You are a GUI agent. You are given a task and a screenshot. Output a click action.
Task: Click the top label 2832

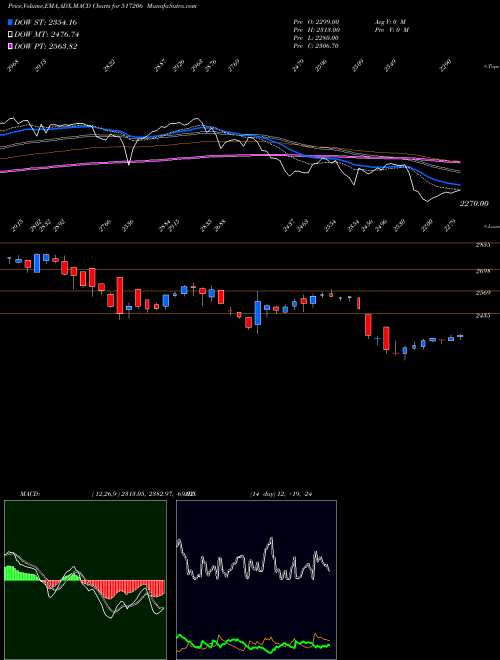110,66
